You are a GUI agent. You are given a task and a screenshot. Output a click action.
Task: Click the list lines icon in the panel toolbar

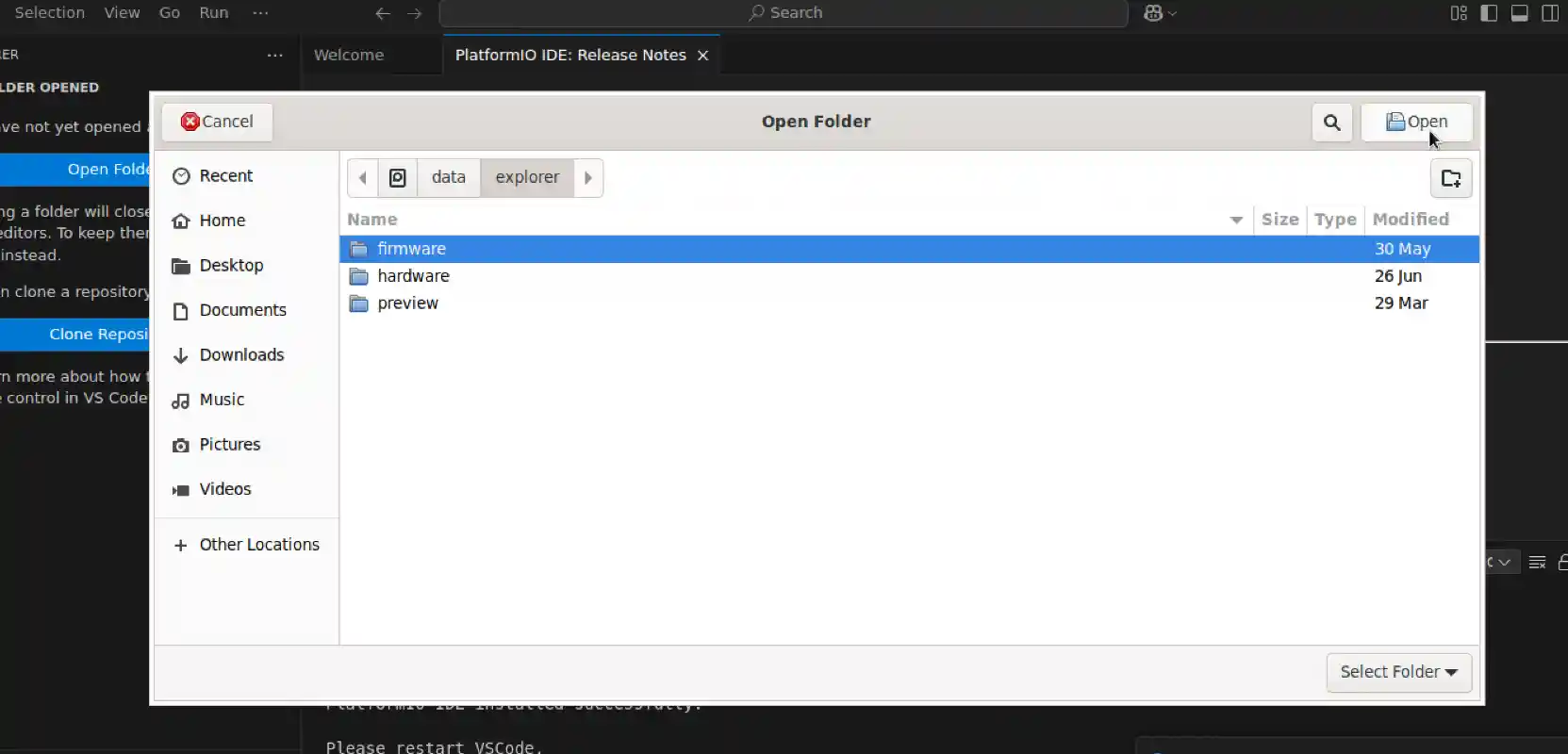(x=1537, y=563)
